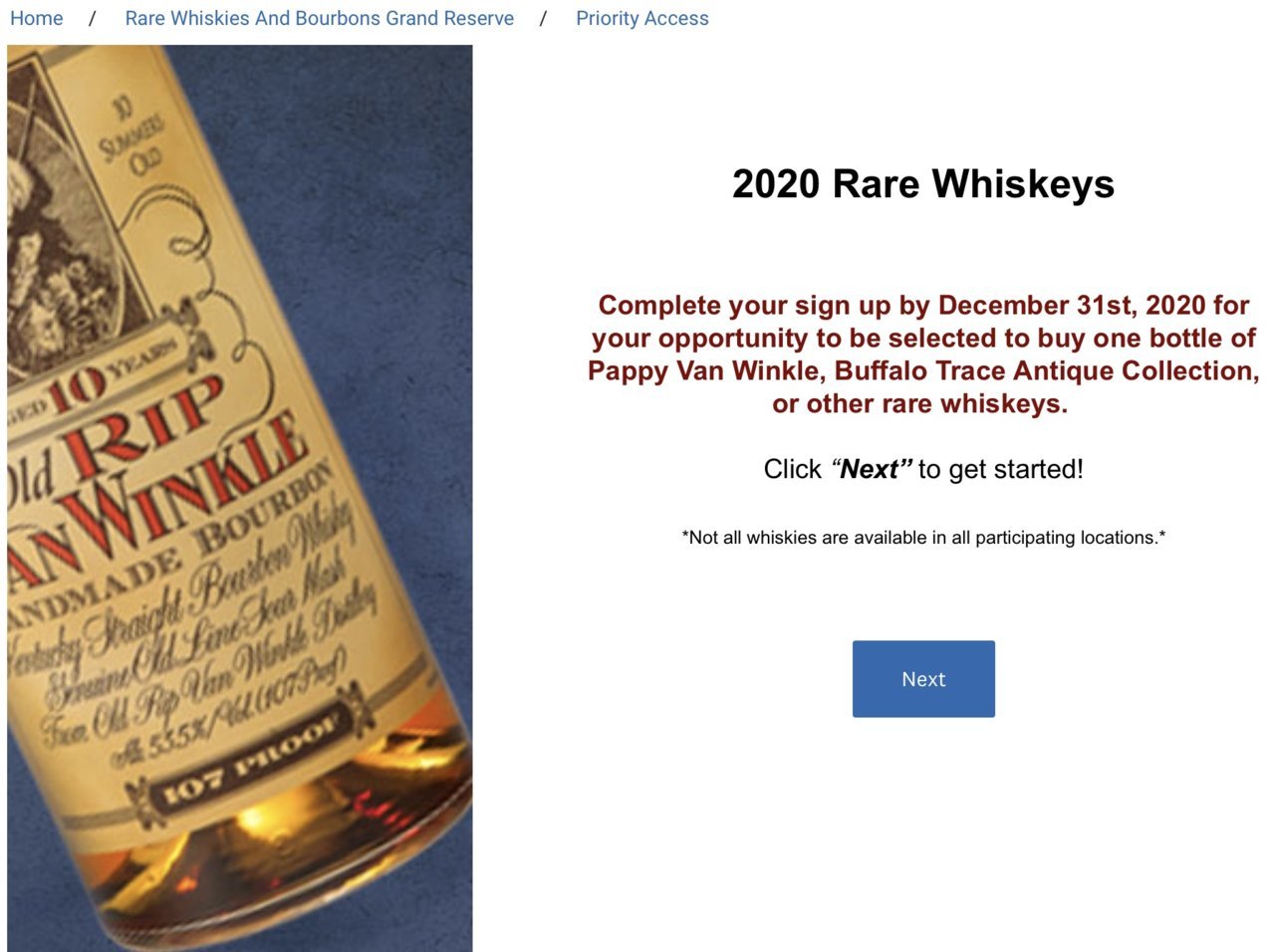Click the slash separator after Home
Viewport: 1274px width, 952px height.
pos(92,18)
